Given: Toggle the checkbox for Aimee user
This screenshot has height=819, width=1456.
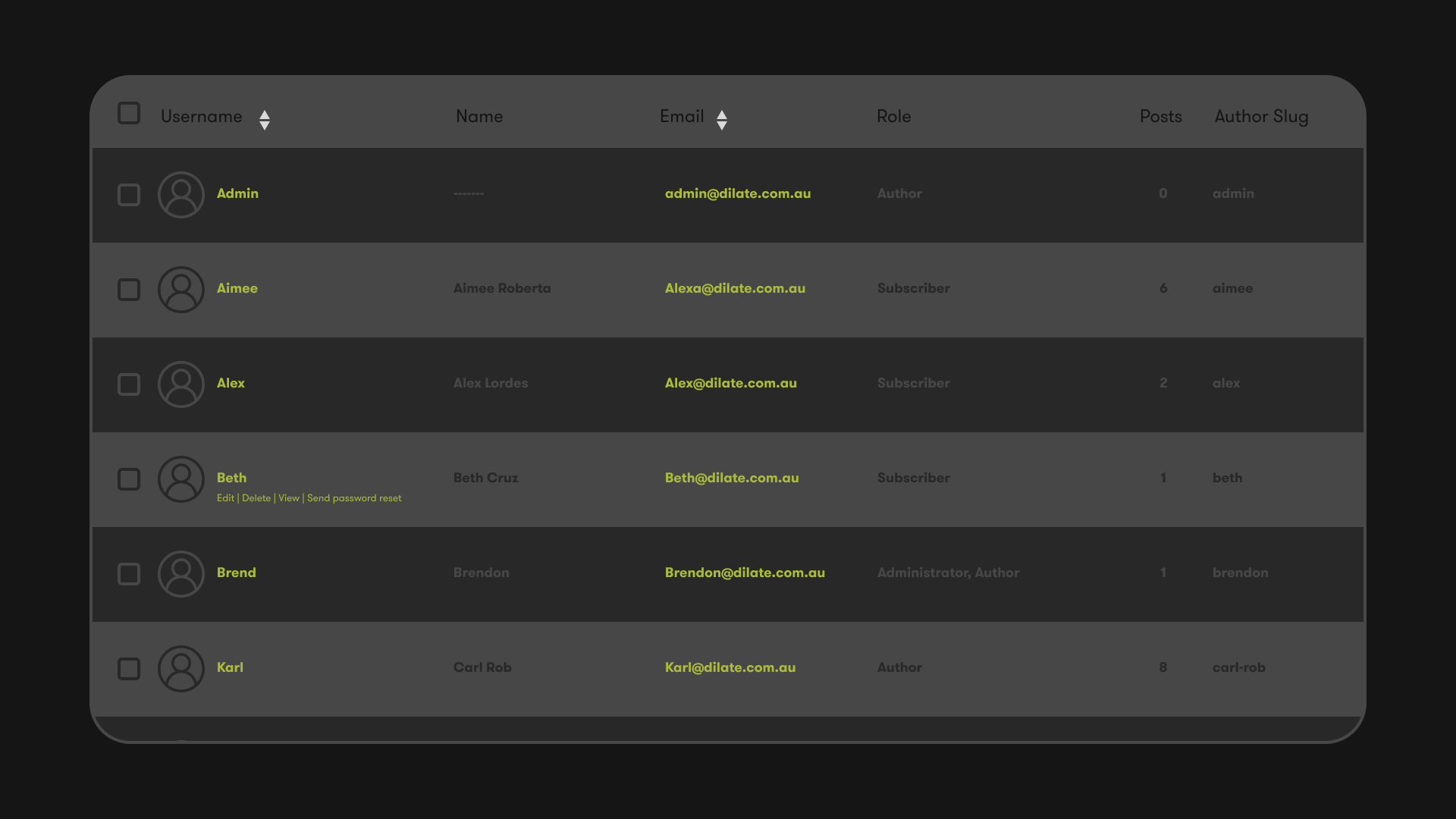Looking at the screenshot, I should tap(128, 289).
